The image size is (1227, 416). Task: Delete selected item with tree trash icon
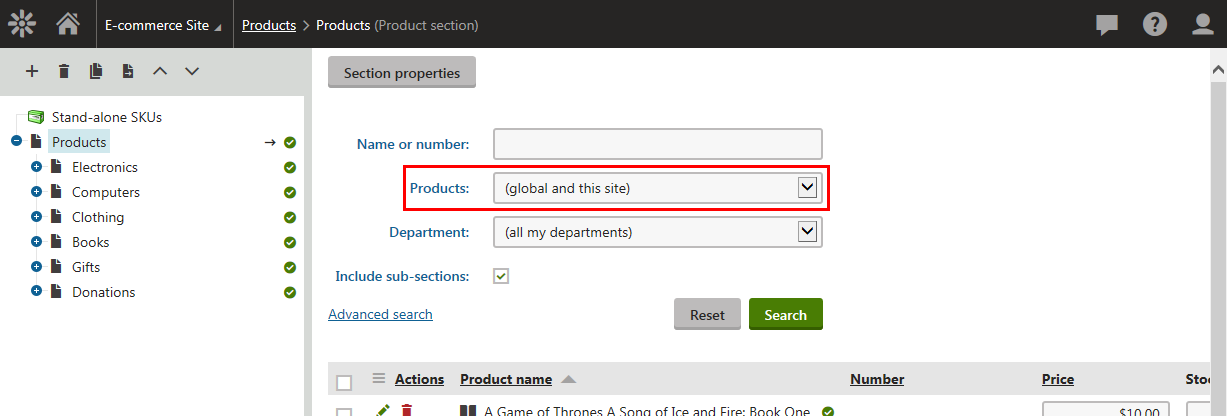(x=64, y=71)
